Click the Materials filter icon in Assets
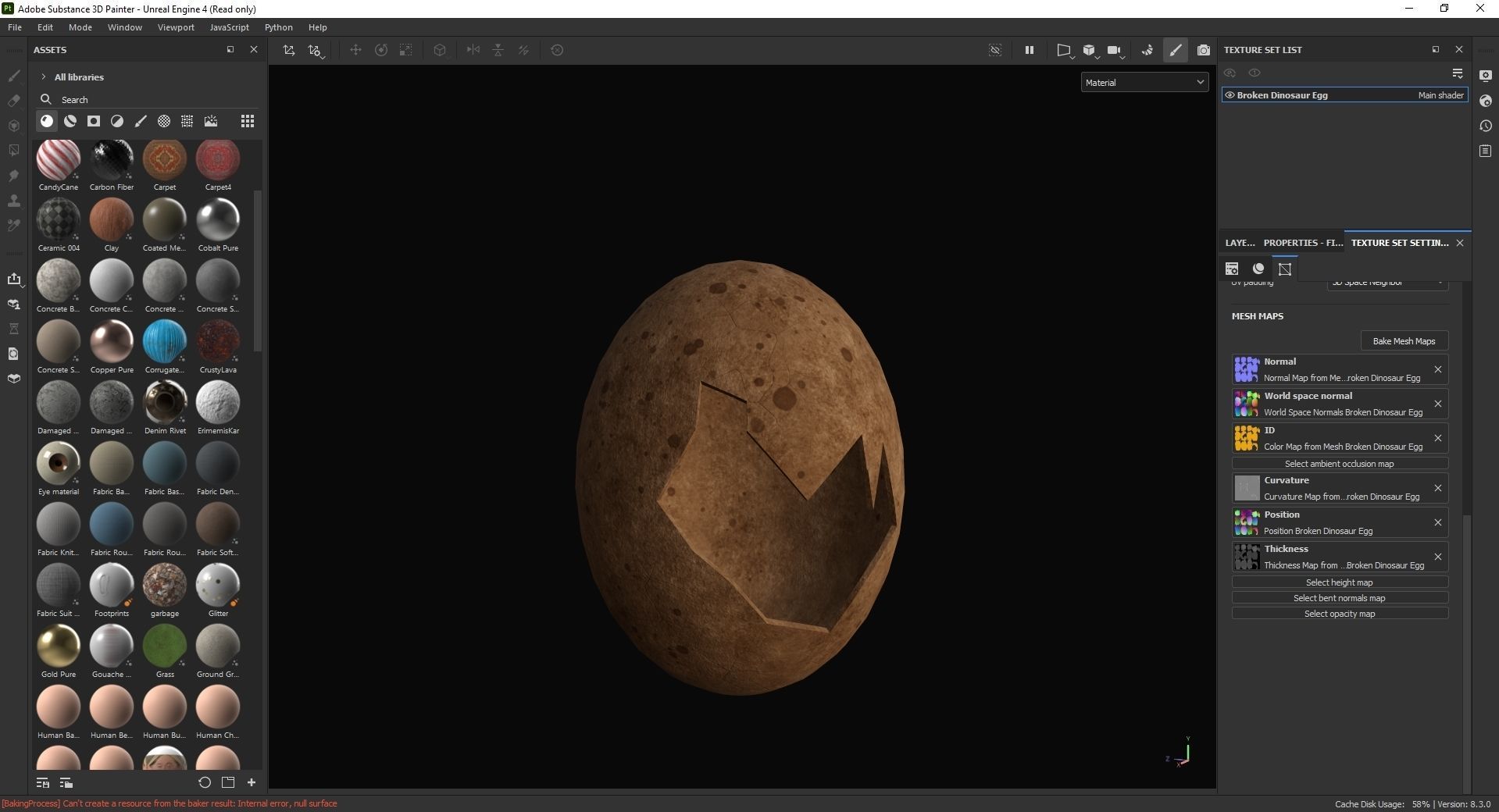 (x=47, y=121)
